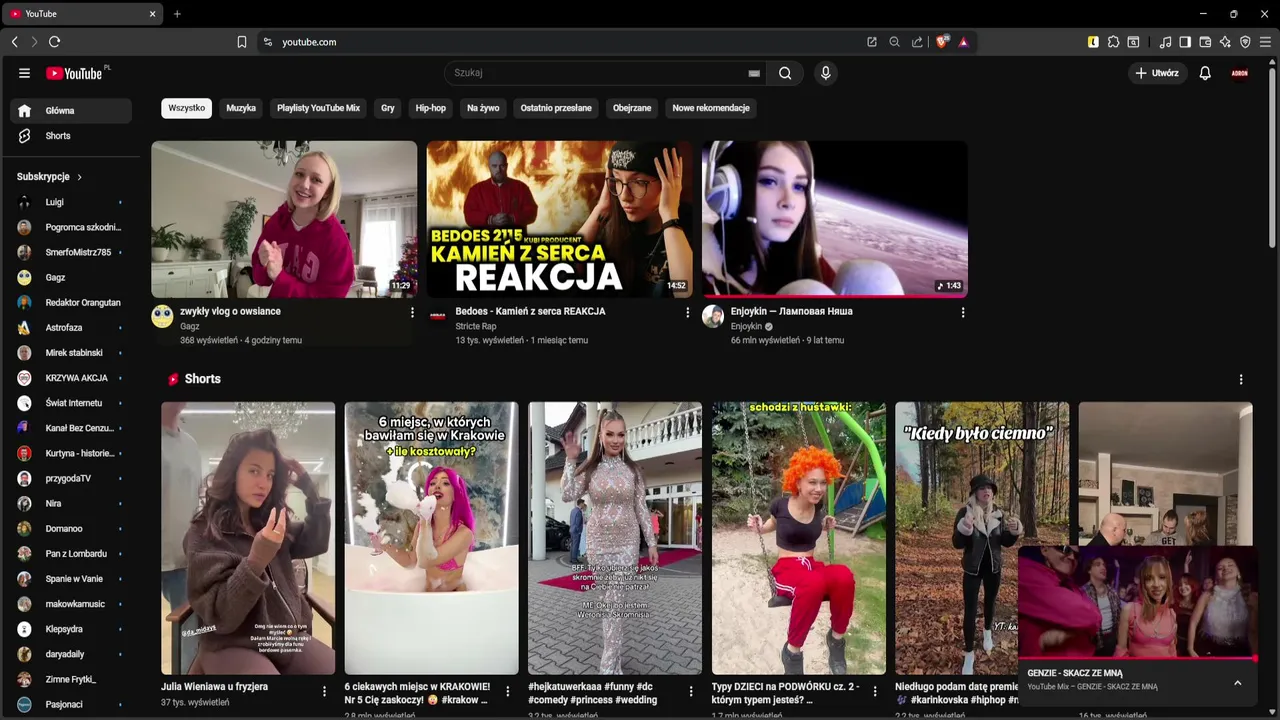Open options for Typy DZIECI na PODWÓRKU short
This screenshot has height=720, width=1280.
[x=875, y=691]
